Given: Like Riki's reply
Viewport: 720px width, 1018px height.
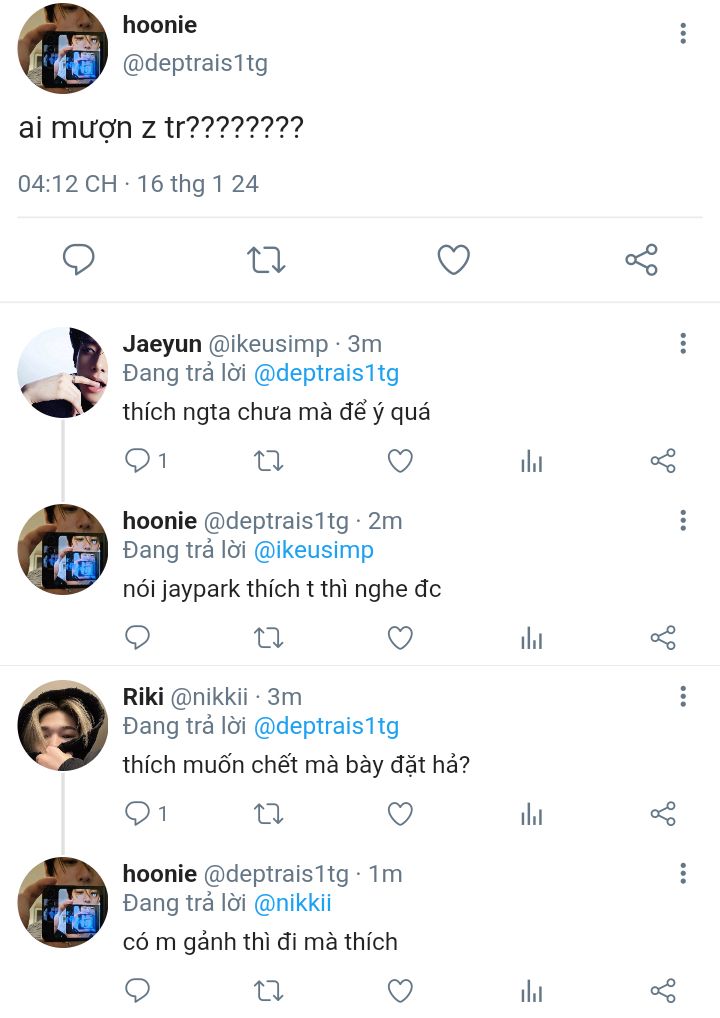Looking at the screenshot, I should pos(400,814).
